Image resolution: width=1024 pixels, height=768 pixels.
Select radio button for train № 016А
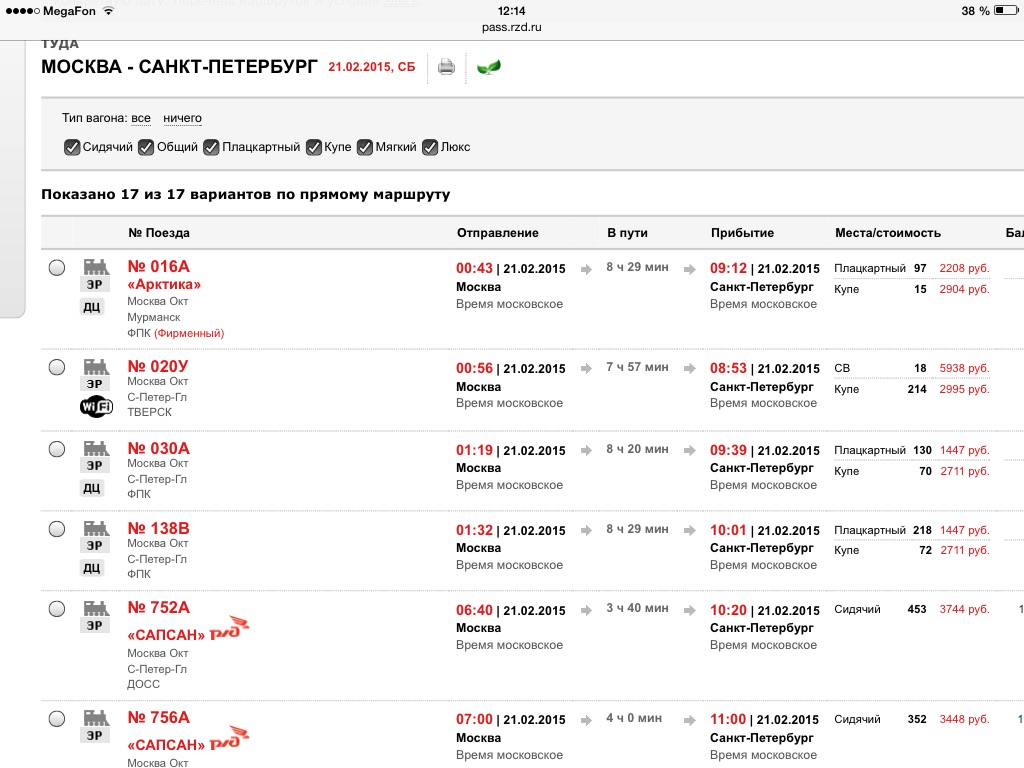pos(57,268)
